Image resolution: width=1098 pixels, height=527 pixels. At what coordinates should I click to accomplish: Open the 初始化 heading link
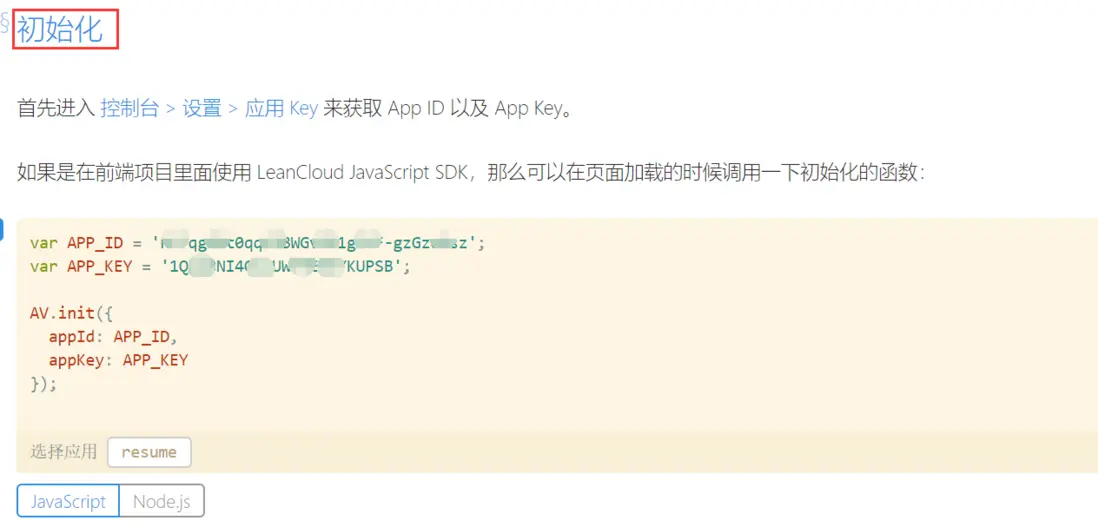pos(60,29)
